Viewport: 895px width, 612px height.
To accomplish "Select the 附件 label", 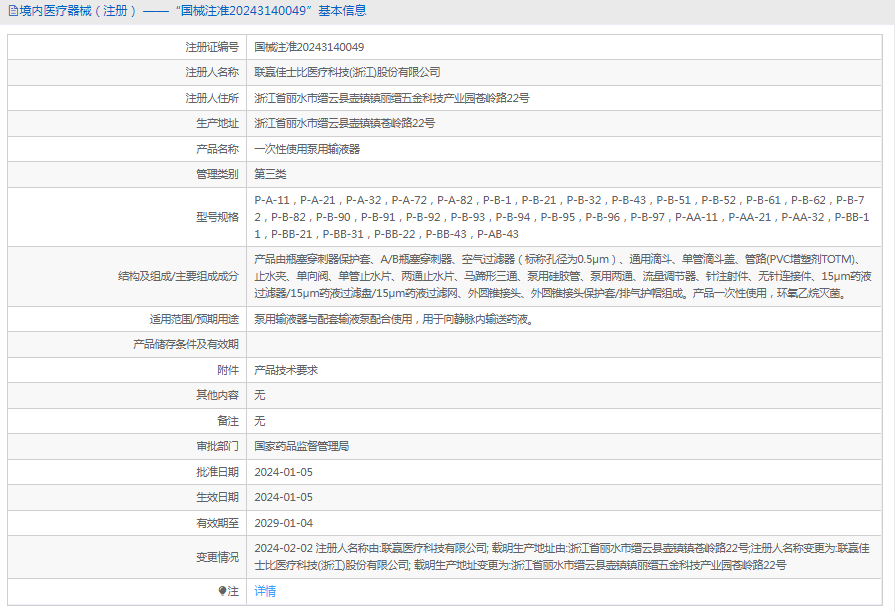I will pyautogui.click(x=228, y=370).
